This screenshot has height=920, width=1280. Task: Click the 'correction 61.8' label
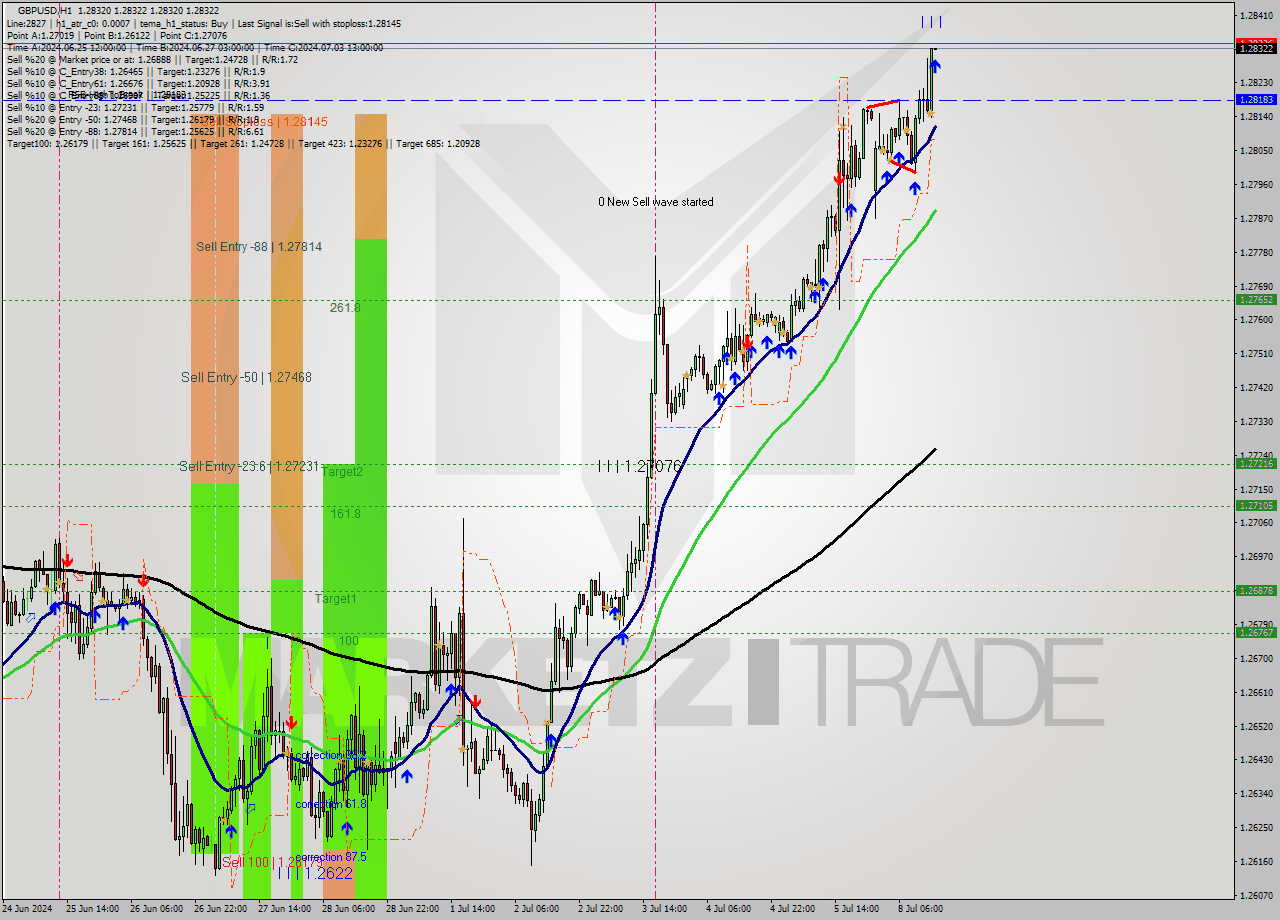point(330,804)
